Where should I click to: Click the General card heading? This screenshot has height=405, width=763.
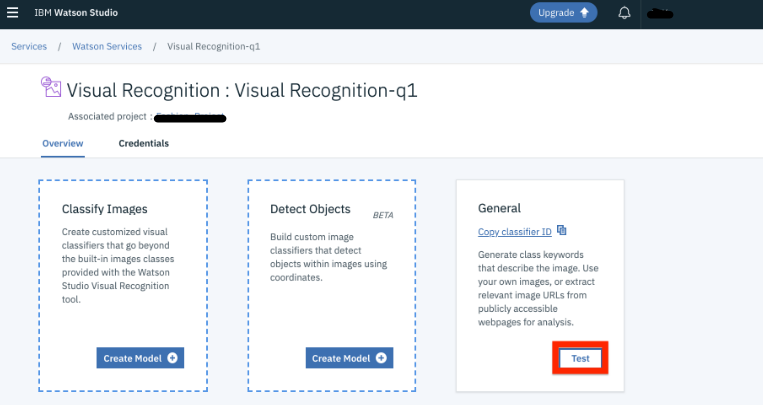[499, 208]
